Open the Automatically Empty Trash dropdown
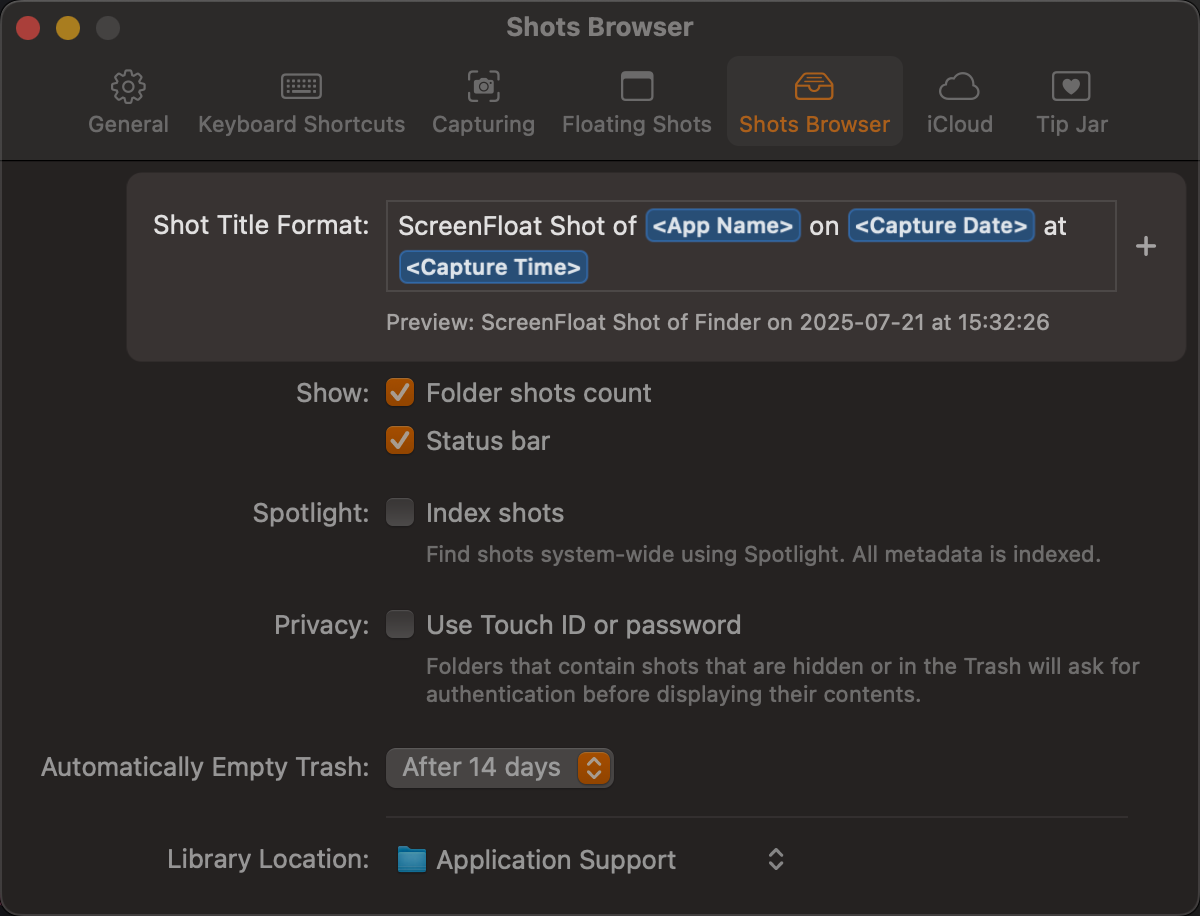Image resolution: width=1200 pixels, height=916 pixels. point(499,768)
